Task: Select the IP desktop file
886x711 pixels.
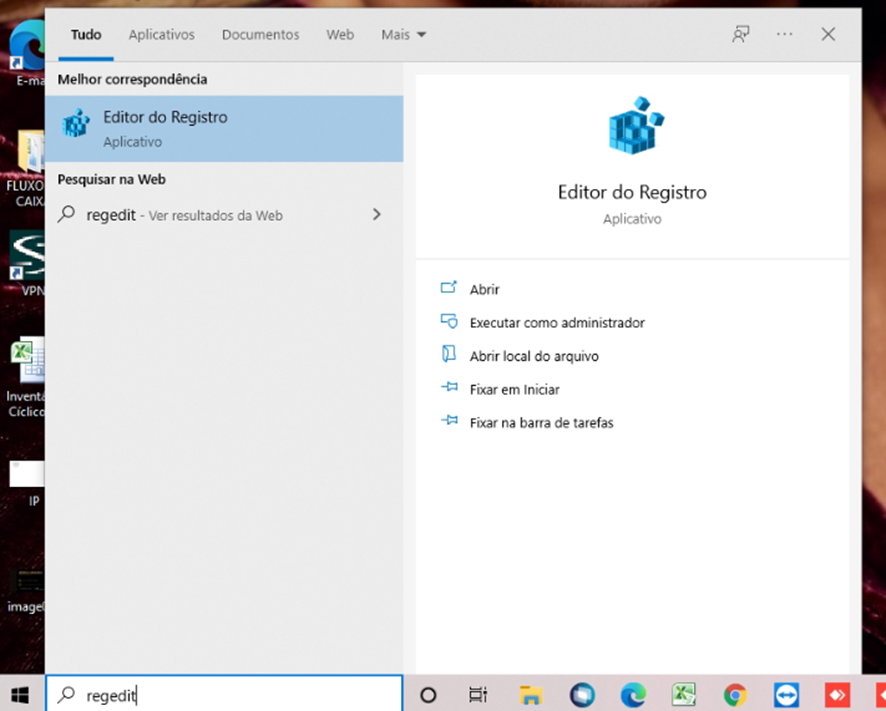Action: pyautogui.click(x=27, y=484)
